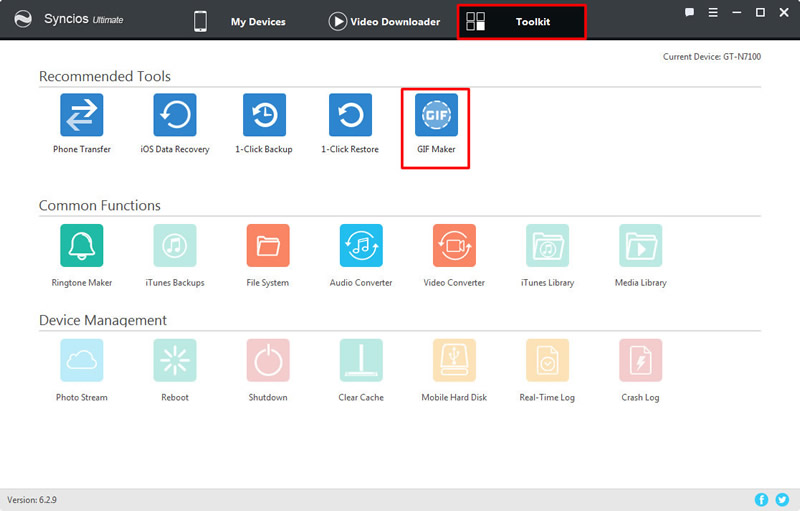
Task: Switch to the Toolkit tab
Action: pyautogui.click(x=521, y=22)
